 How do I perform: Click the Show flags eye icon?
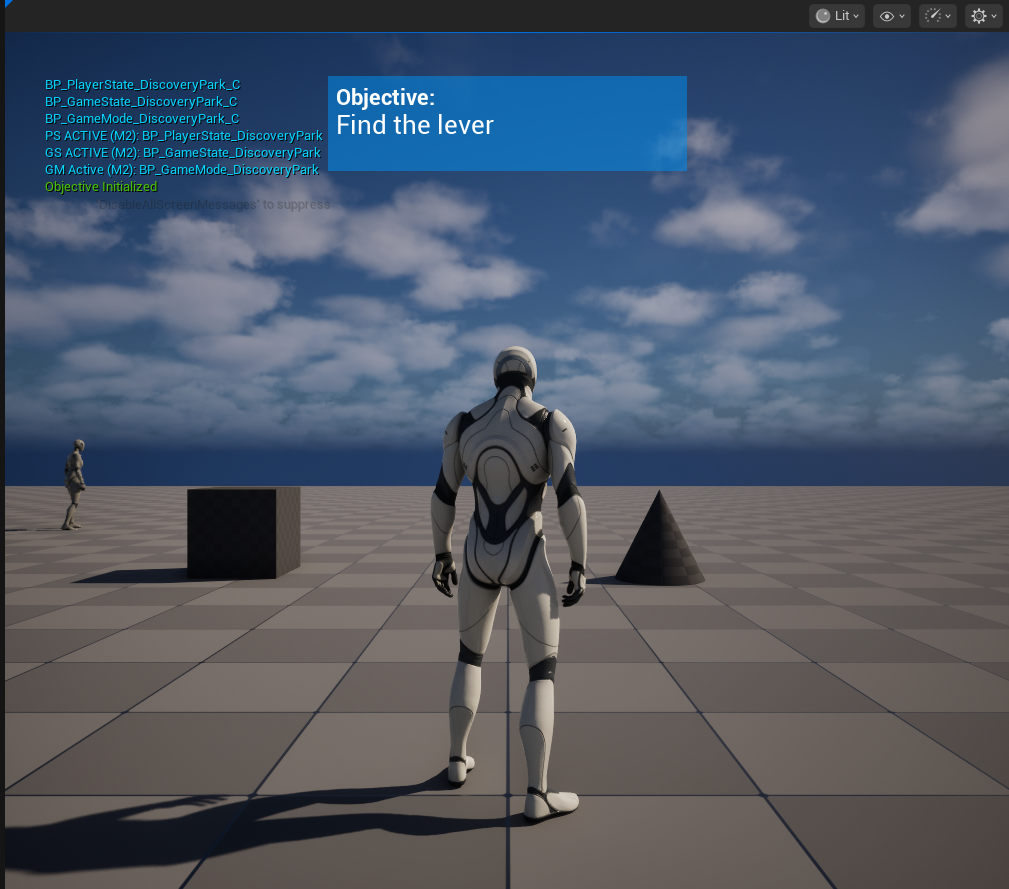(x=886, y=16)
